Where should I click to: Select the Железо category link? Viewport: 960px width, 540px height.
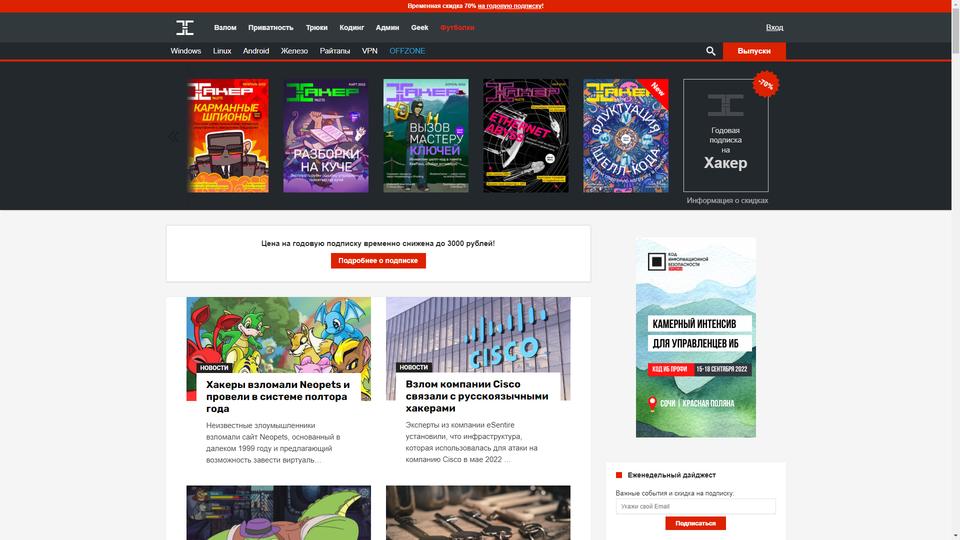click(x=294, y=51)
